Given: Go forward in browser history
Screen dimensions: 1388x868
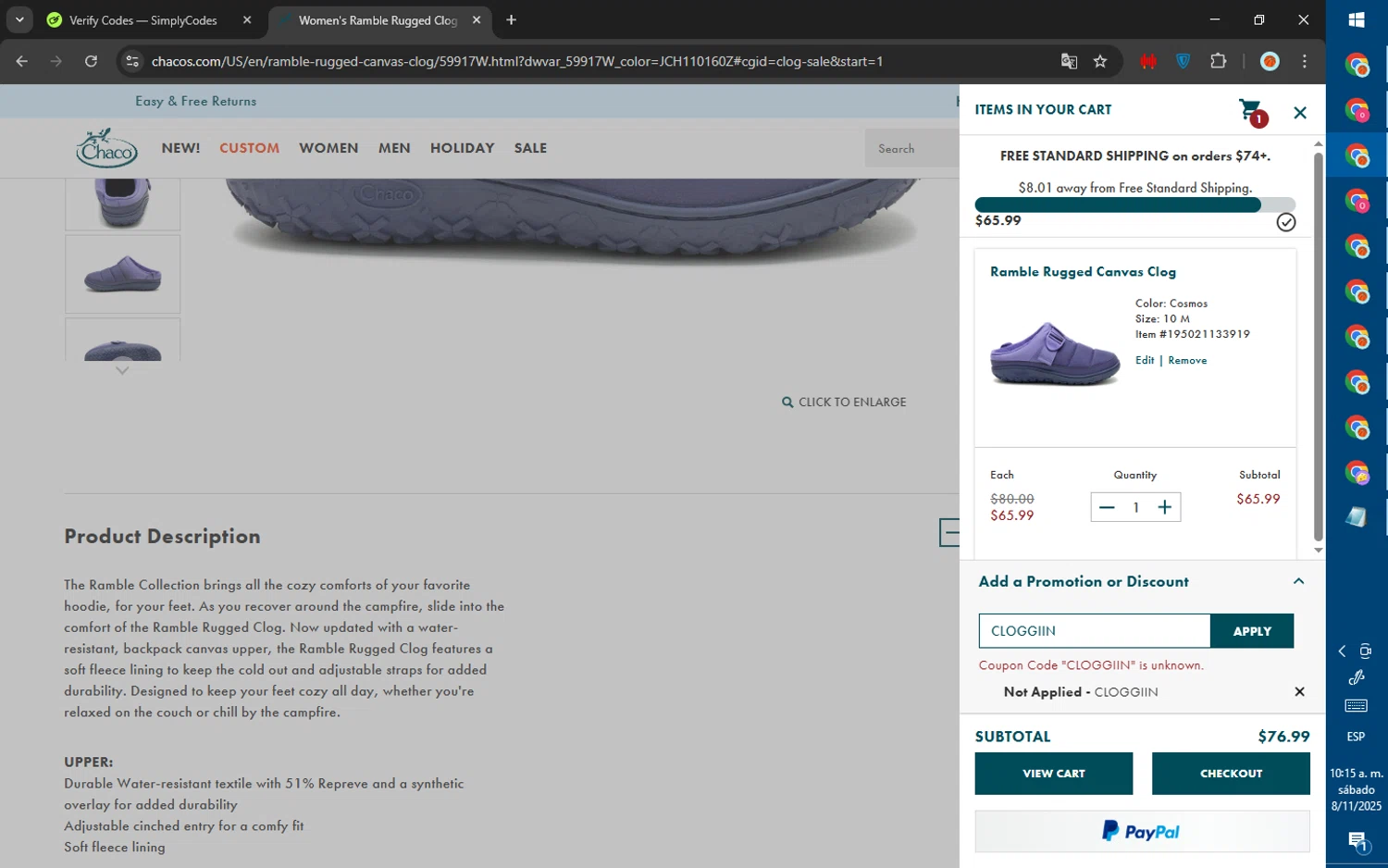Looking at the screenshot, I should point(56,61).
